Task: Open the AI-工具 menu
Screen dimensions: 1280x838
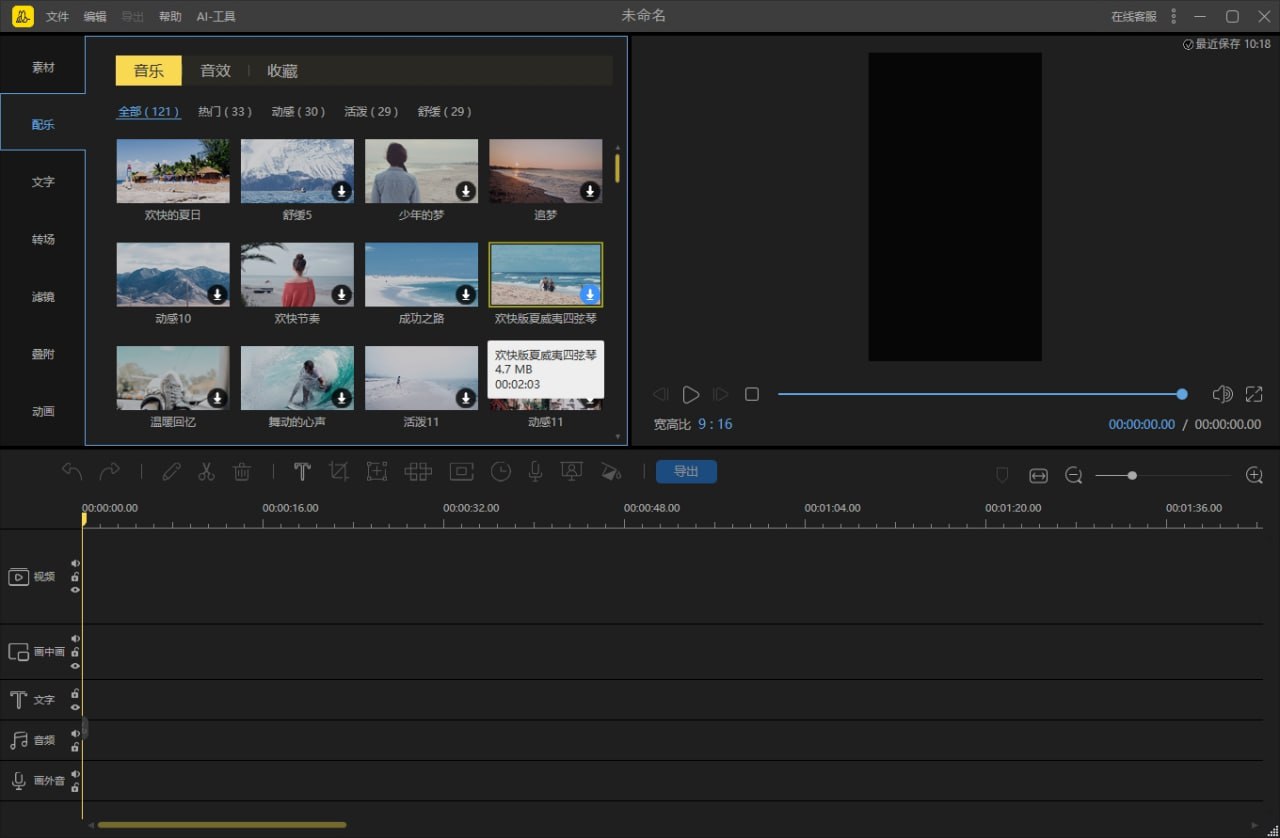Action: (x=216, y=17)
